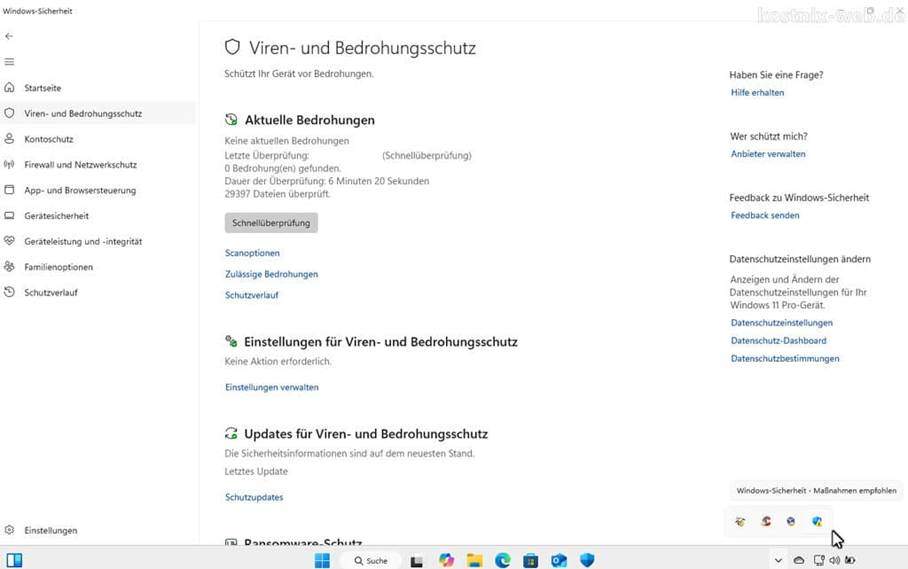Open Familienoptionen section
The height and width of the screenshot is (569, 908).
(58, 267)
